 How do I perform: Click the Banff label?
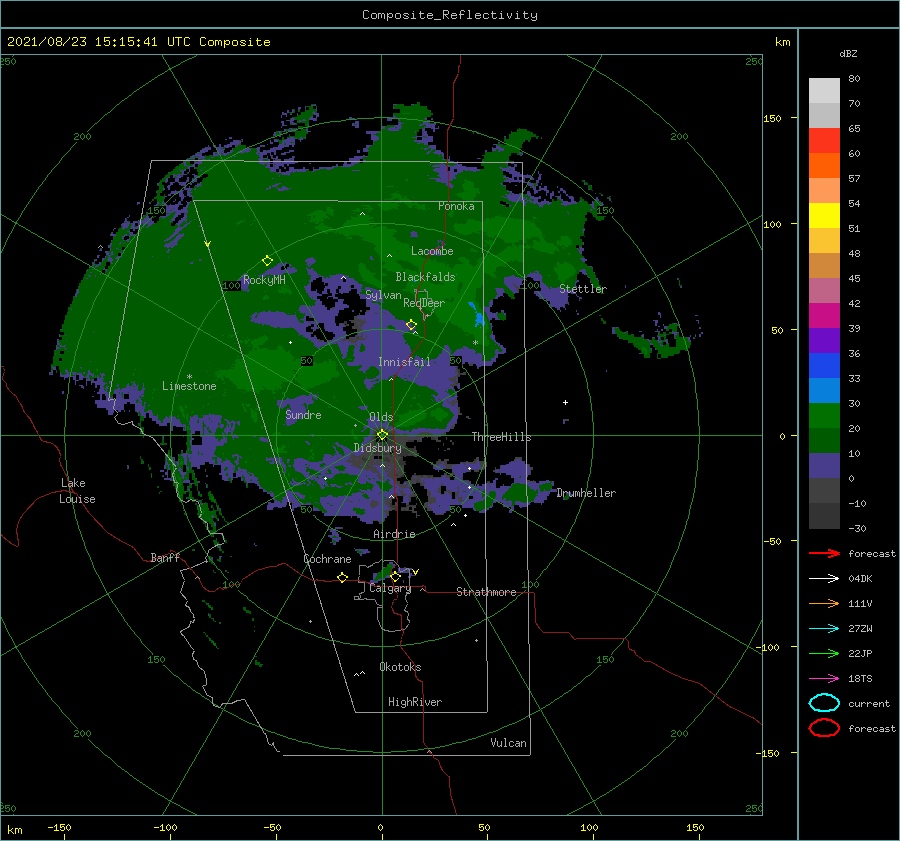[165, 558]
